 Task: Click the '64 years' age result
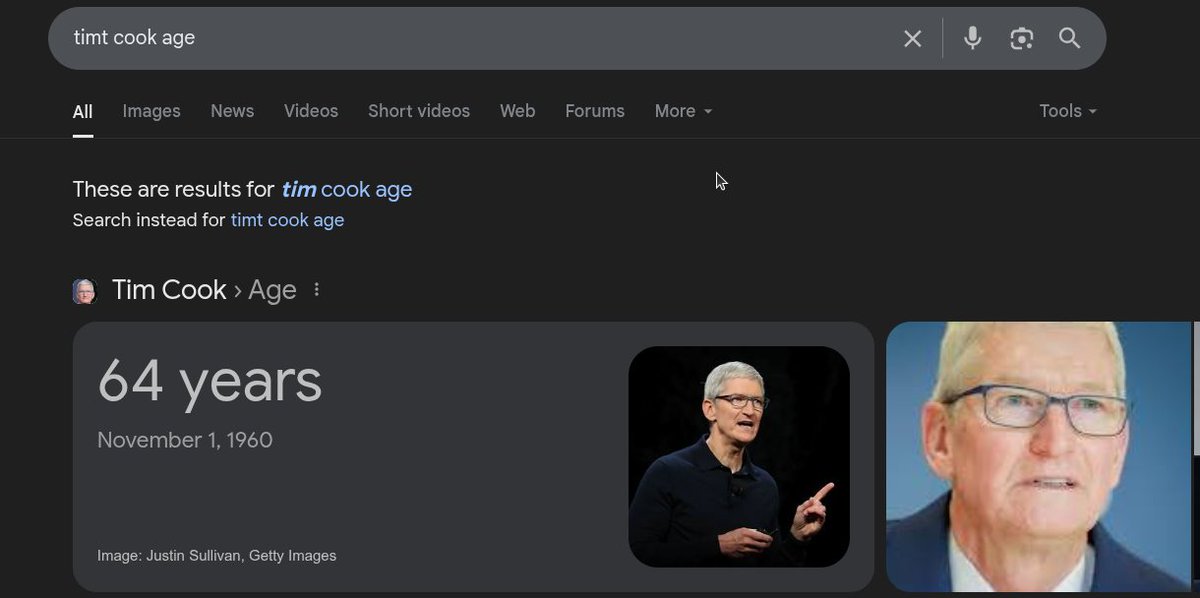click(x=210, y=381)
